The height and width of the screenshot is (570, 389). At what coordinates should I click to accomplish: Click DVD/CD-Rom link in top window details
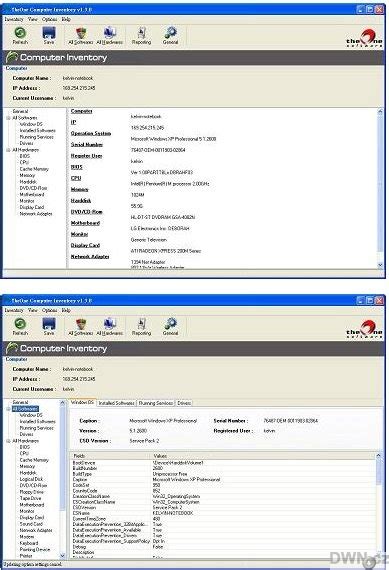point(87,212)
